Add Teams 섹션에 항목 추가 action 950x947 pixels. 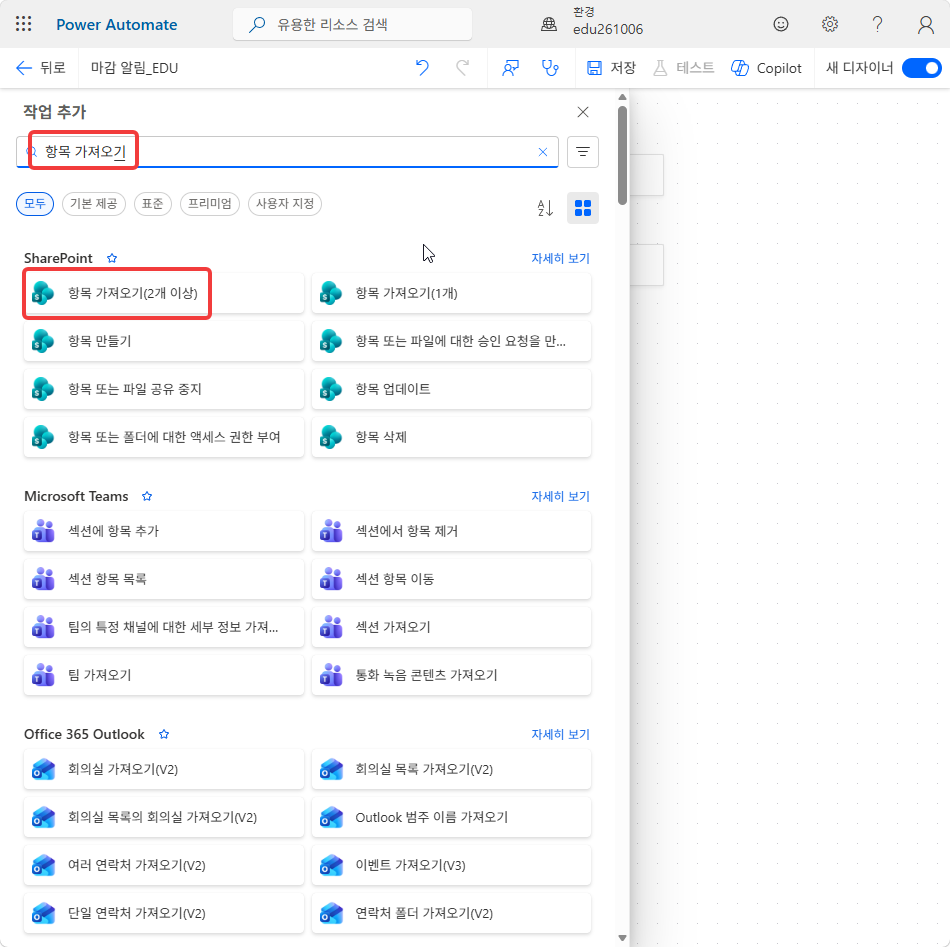click(x=164, y=531)
